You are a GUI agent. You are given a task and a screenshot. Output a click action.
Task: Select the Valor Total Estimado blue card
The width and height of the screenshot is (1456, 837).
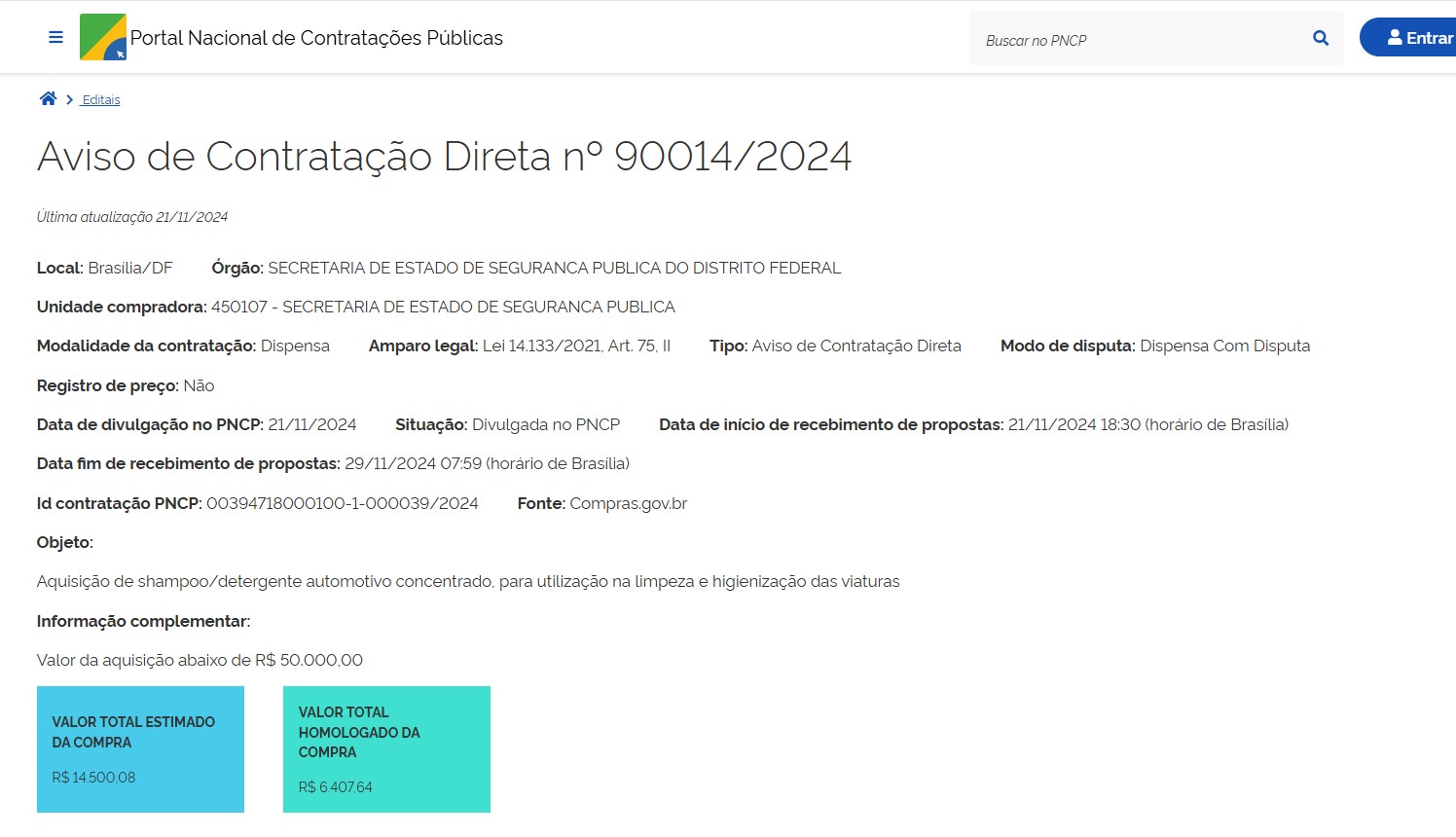[x=140, y=748]
